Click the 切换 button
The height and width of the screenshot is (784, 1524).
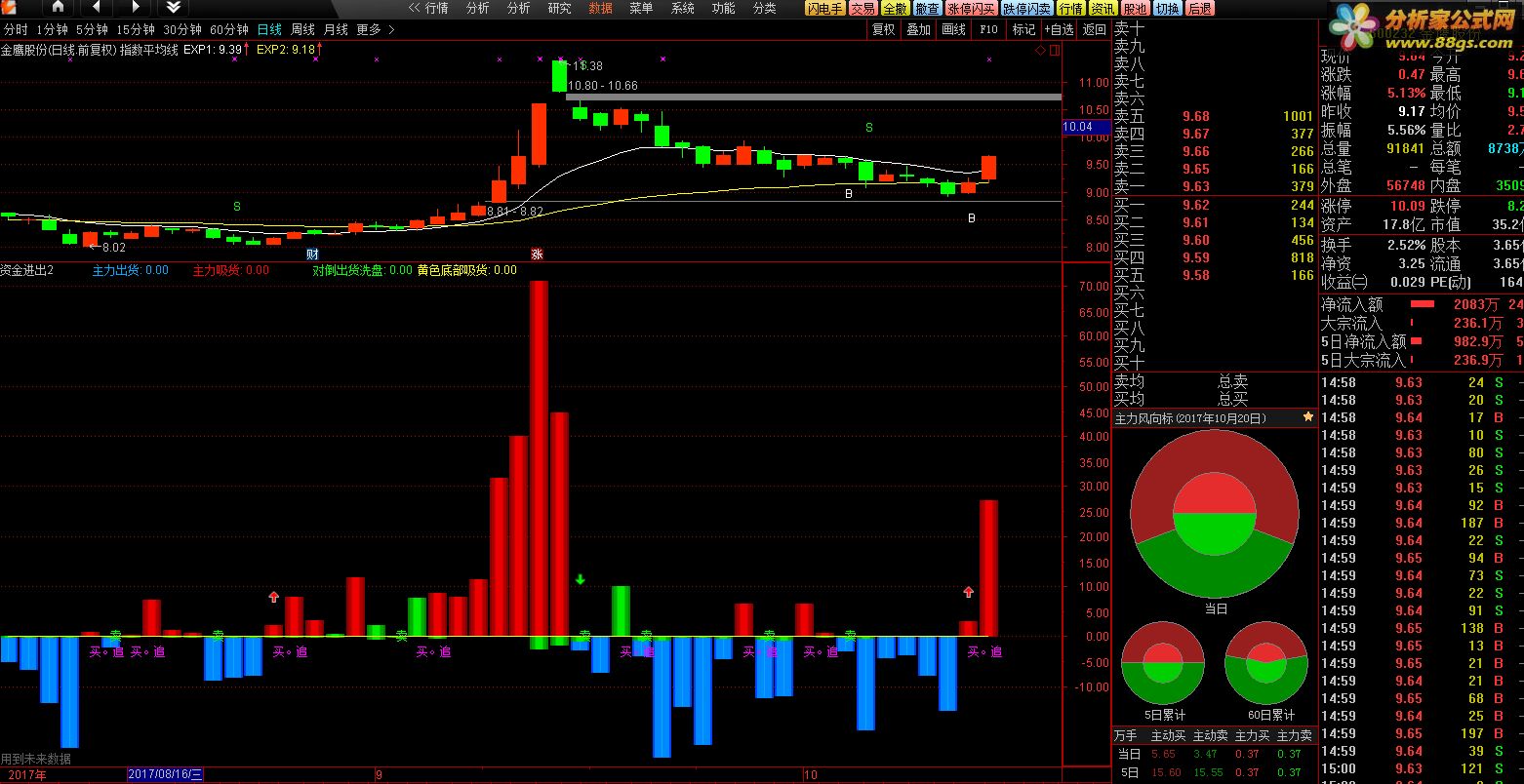click(x=1167, y=9)
